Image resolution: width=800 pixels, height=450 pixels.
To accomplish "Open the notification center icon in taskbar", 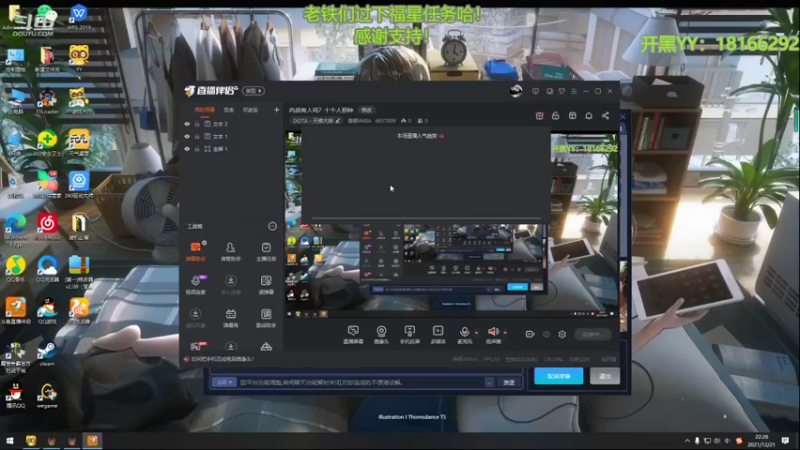I will pyautogui.click(x=785, y=440).
